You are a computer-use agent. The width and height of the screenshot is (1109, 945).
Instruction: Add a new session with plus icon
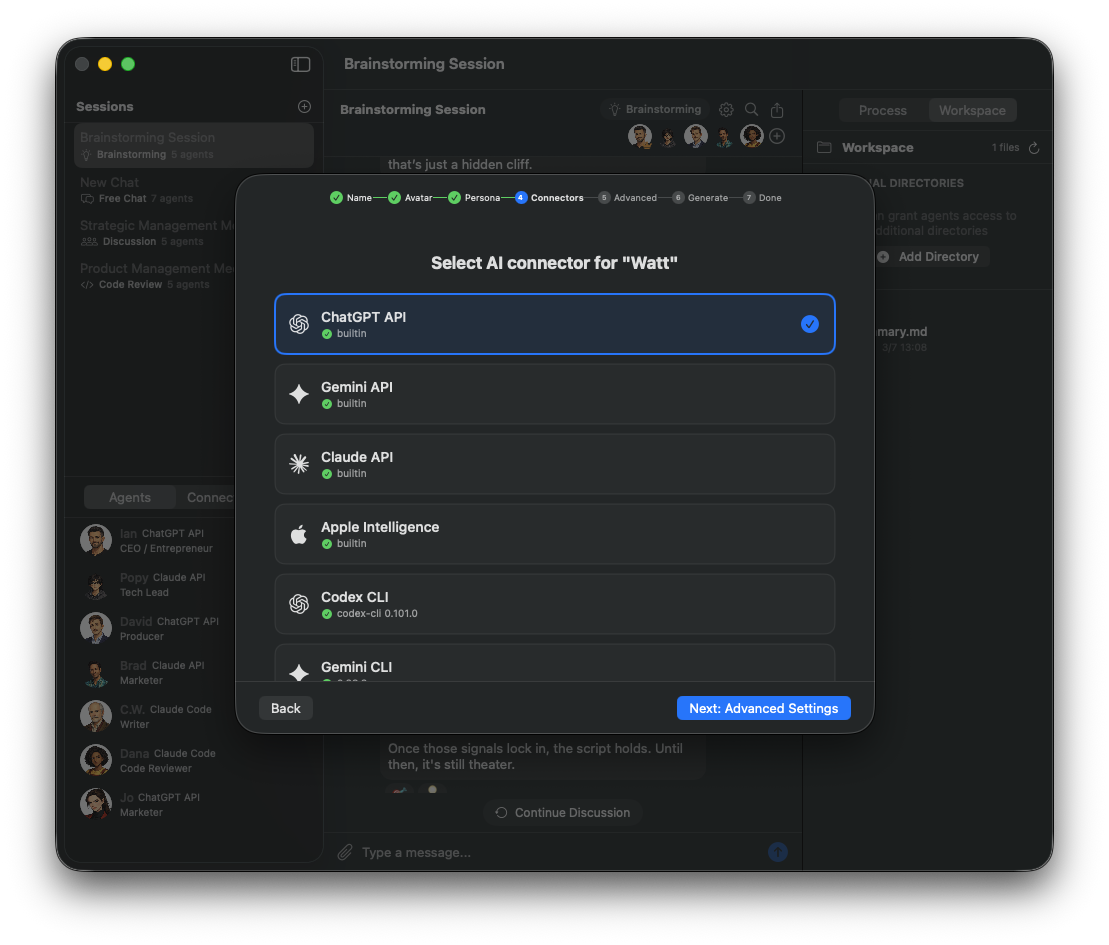tap(304, 107)
